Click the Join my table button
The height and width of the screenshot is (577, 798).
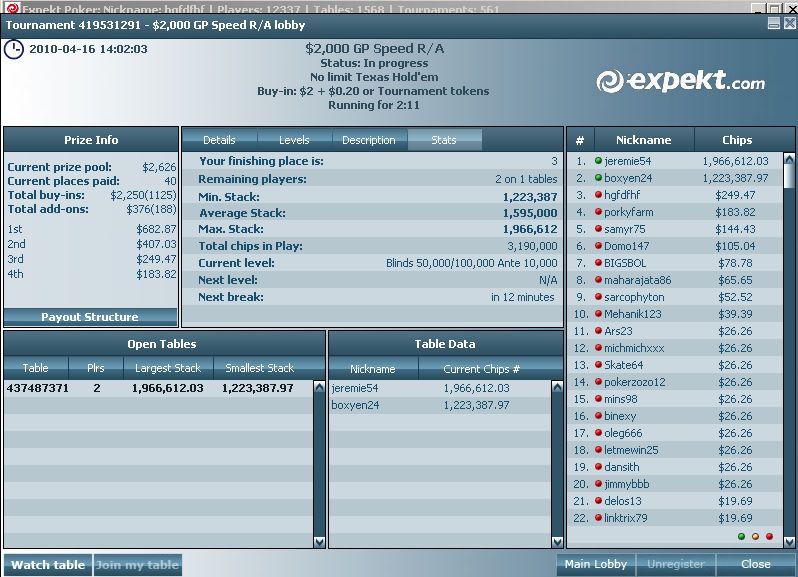point(137,565)
